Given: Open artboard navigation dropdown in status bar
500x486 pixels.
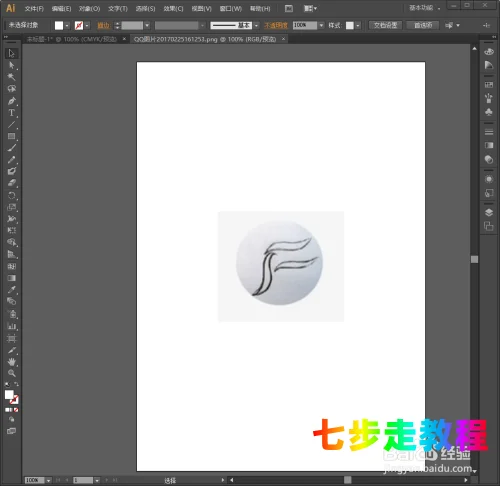Looking at the screenshot, I should click(97, 480).
